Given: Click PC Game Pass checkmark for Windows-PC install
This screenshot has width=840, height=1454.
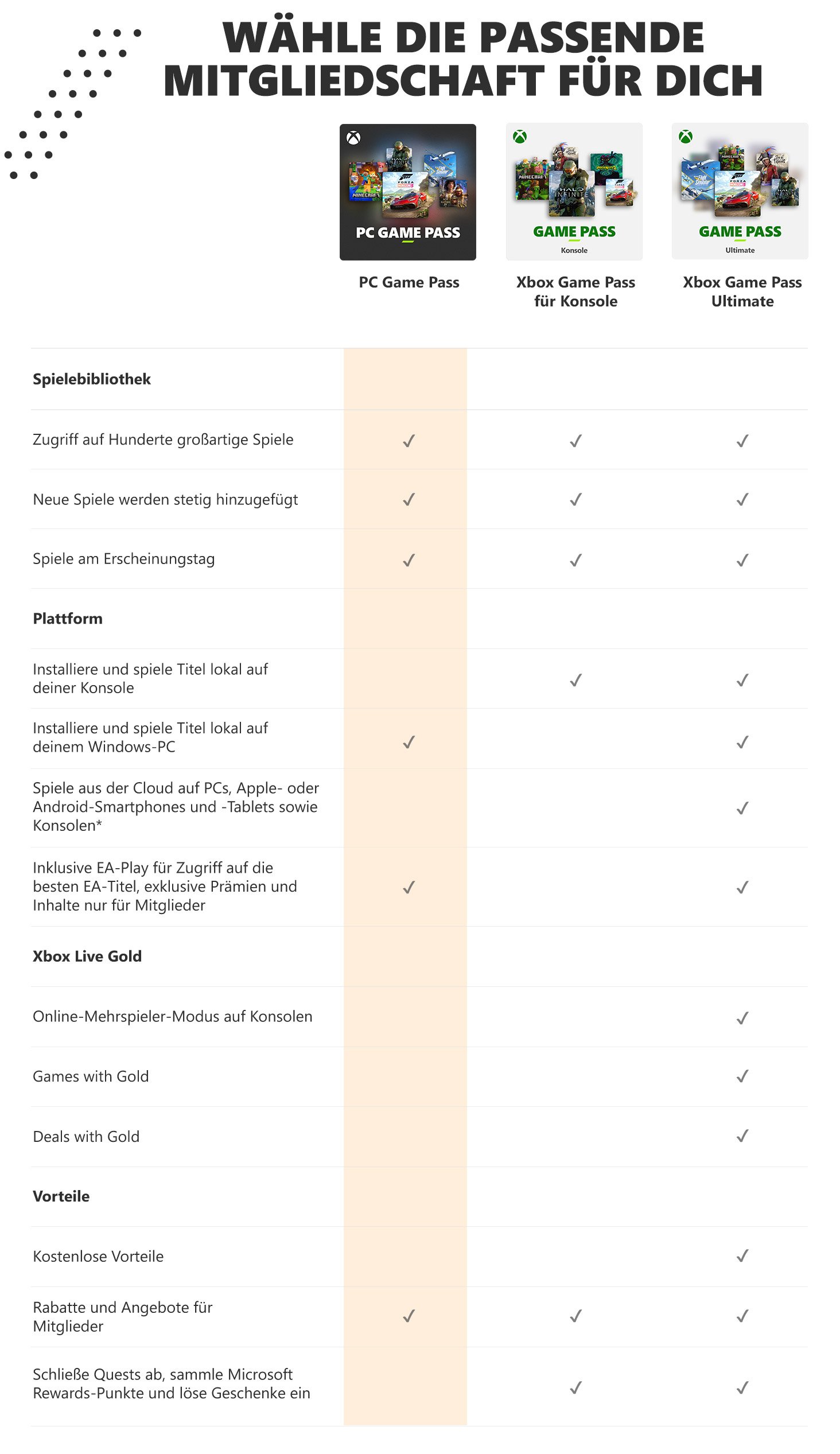Looking at the screenshot, I should click(x=409, y=742).
